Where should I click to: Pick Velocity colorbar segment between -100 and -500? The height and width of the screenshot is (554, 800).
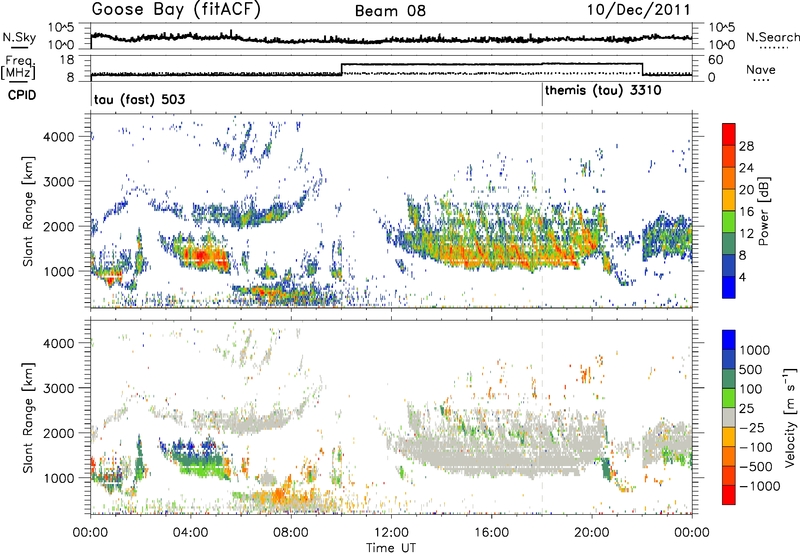[729, 456]
